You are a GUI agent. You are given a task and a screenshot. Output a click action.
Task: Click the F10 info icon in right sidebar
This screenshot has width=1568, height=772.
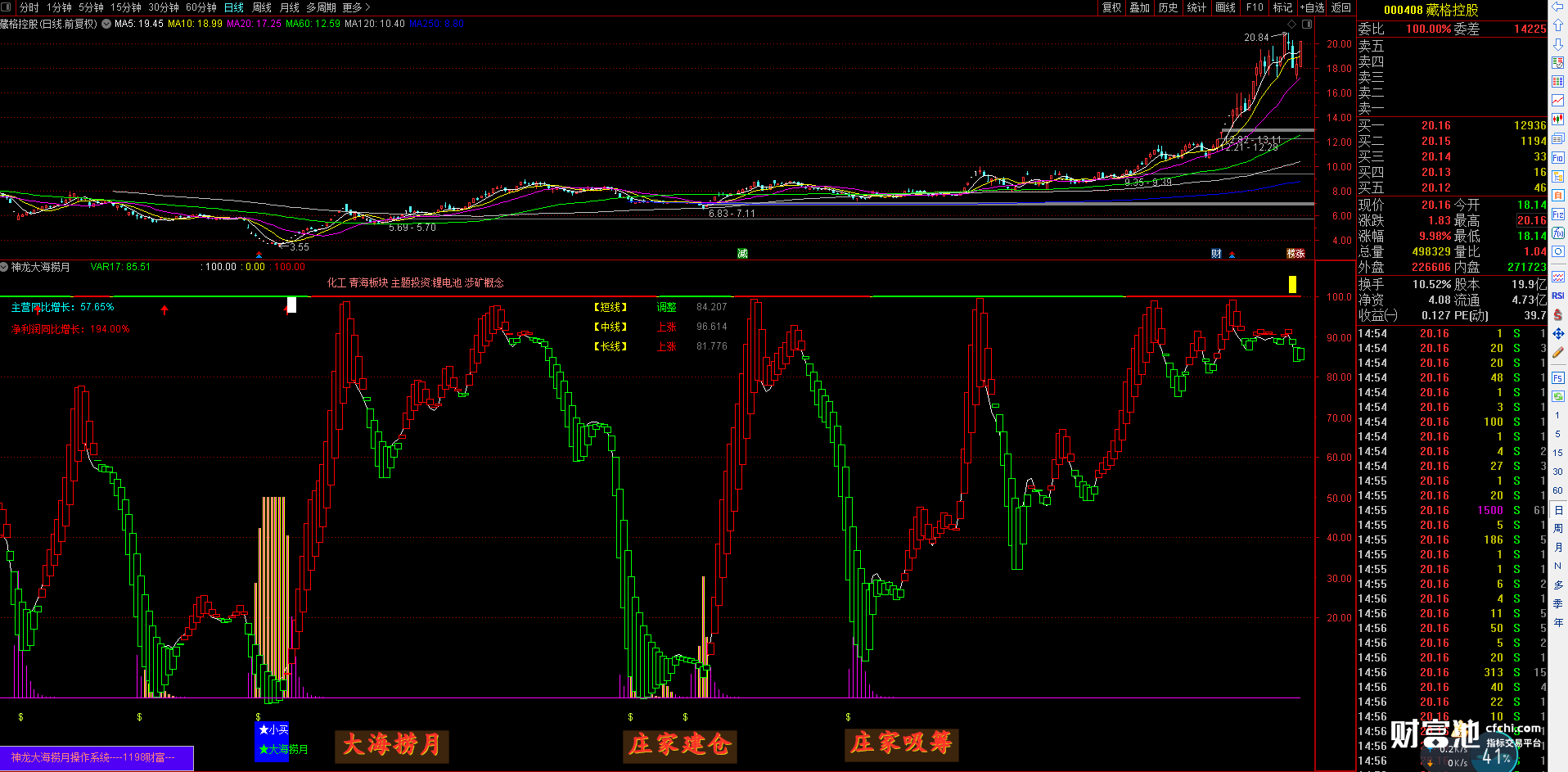click(1557, 157)
